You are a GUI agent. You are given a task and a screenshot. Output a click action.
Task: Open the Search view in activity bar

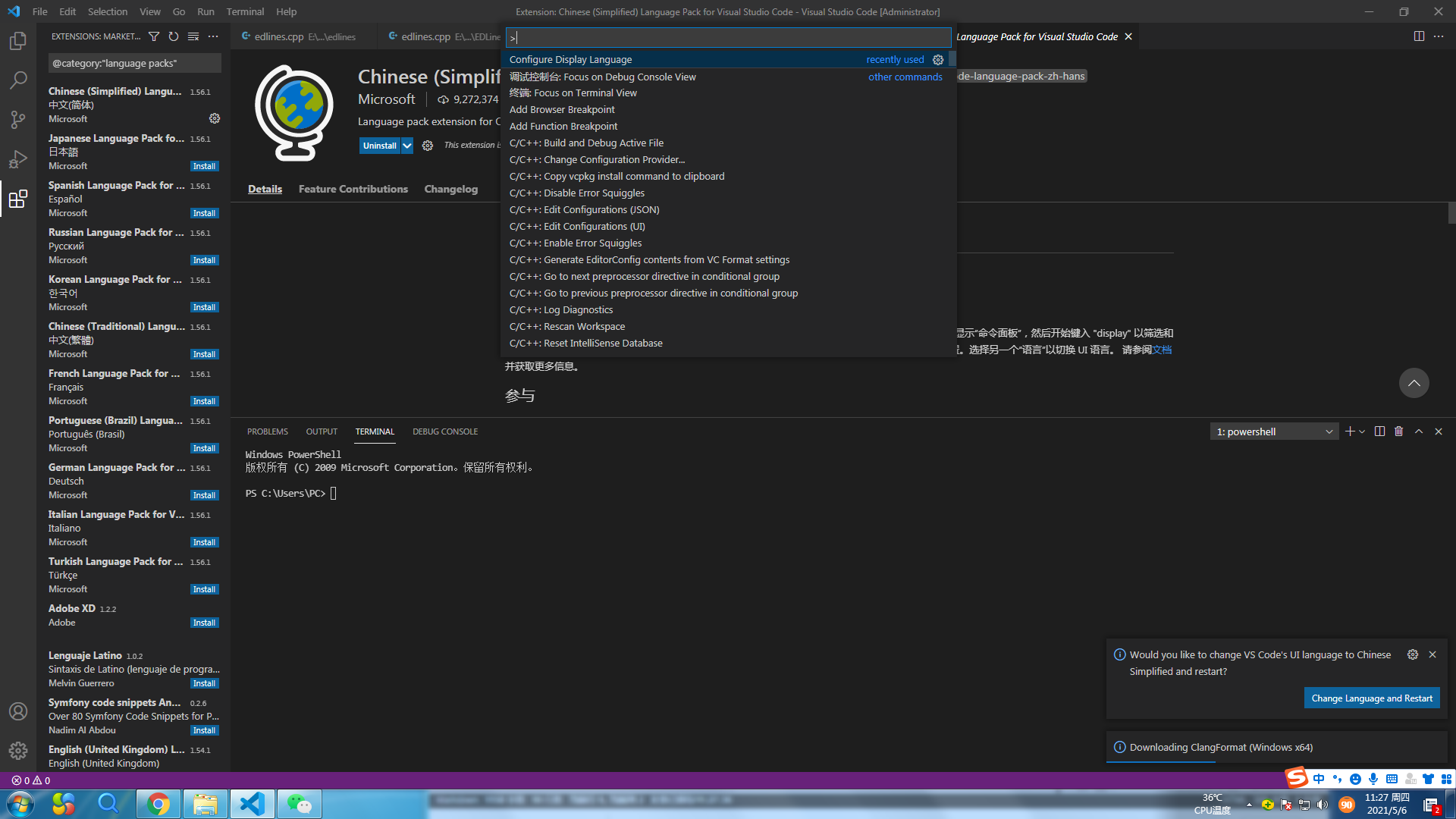pos(18,80)
